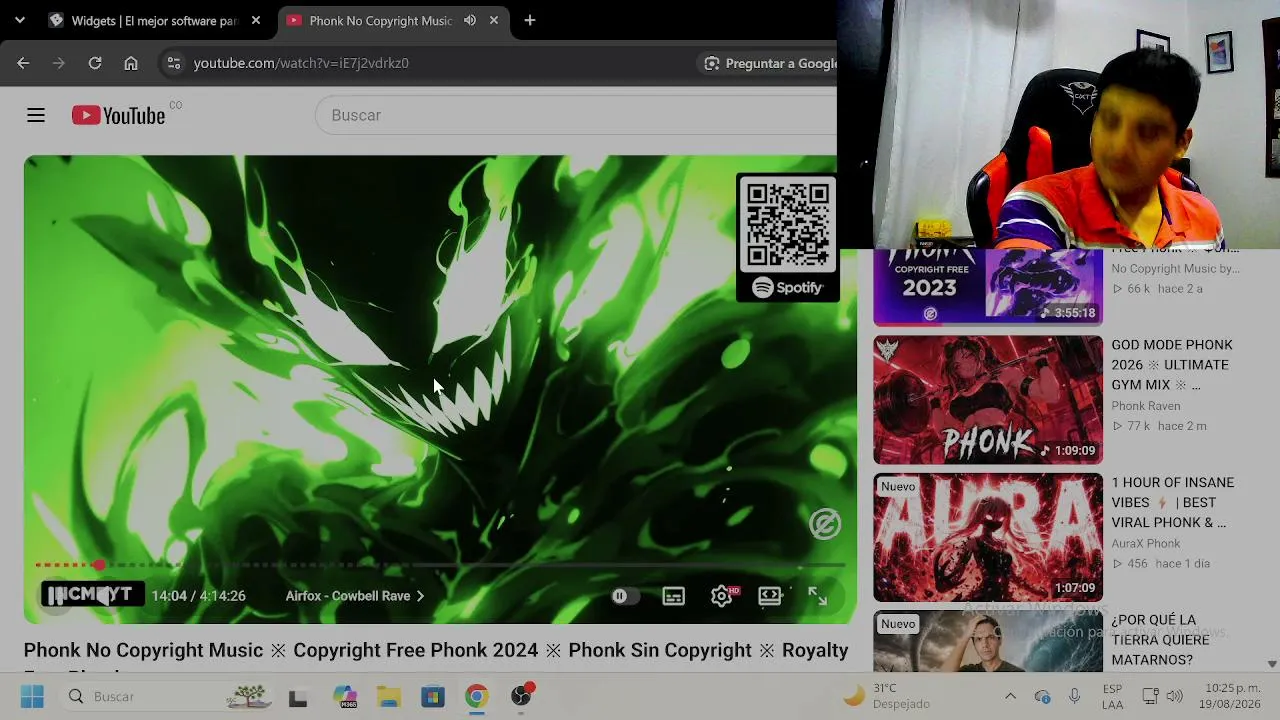Visit the AuraX Phonk channel link

(x=1146, y=544)
